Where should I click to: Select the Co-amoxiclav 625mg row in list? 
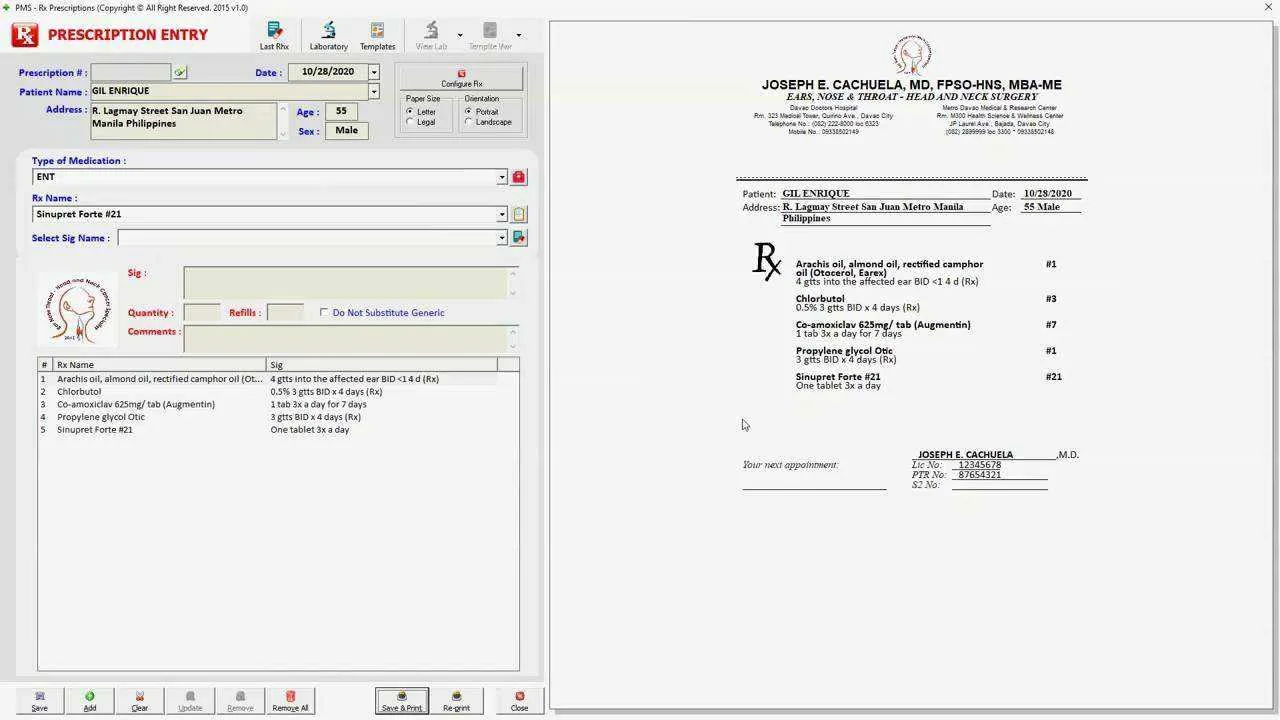[x=267, y=404]
